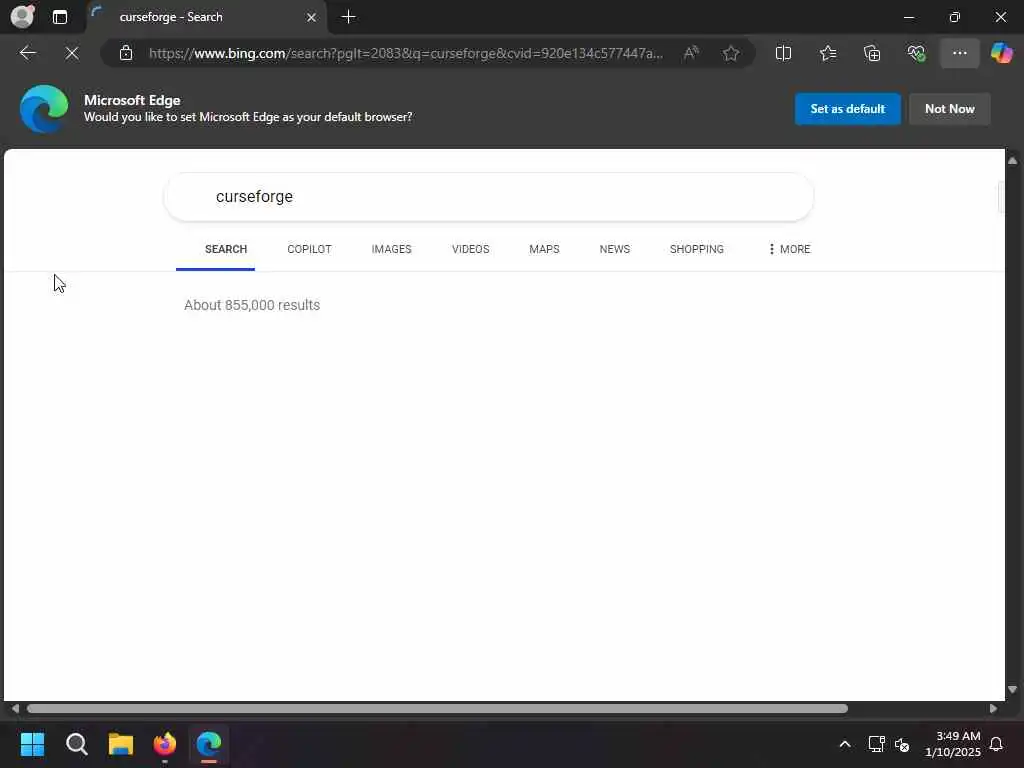Switch to the NEWS tab
The height and width of the screenshot is (768, 1024).
[615, 249]
